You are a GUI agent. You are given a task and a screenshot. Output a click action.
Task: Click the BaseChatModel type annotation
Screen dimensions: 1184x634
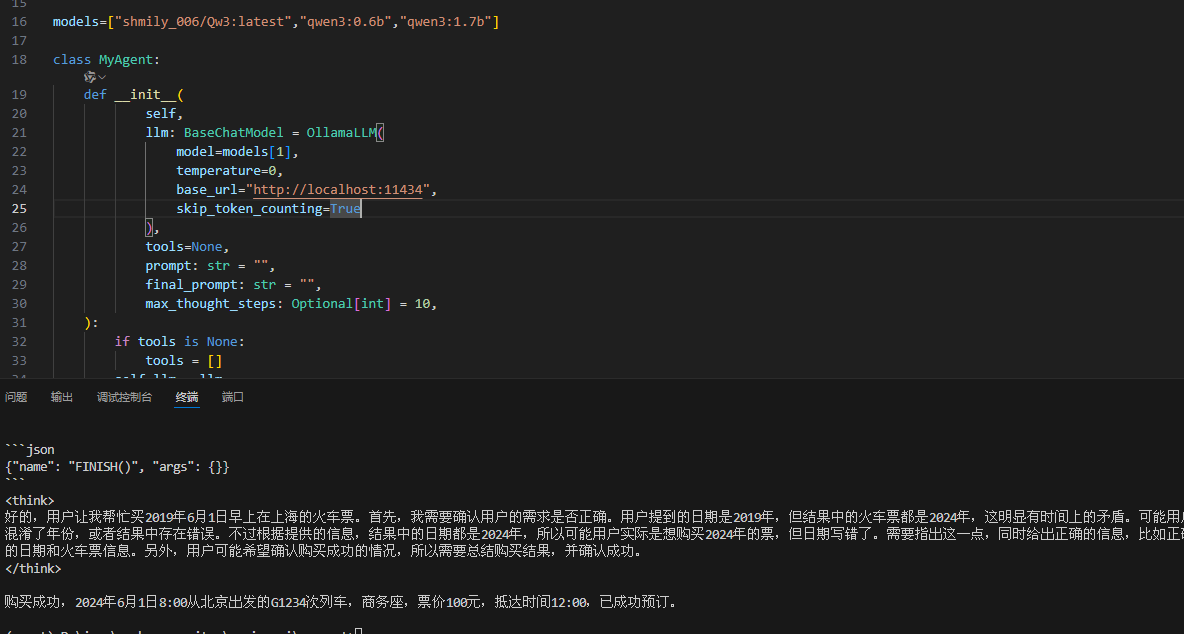tap(233, 132)
